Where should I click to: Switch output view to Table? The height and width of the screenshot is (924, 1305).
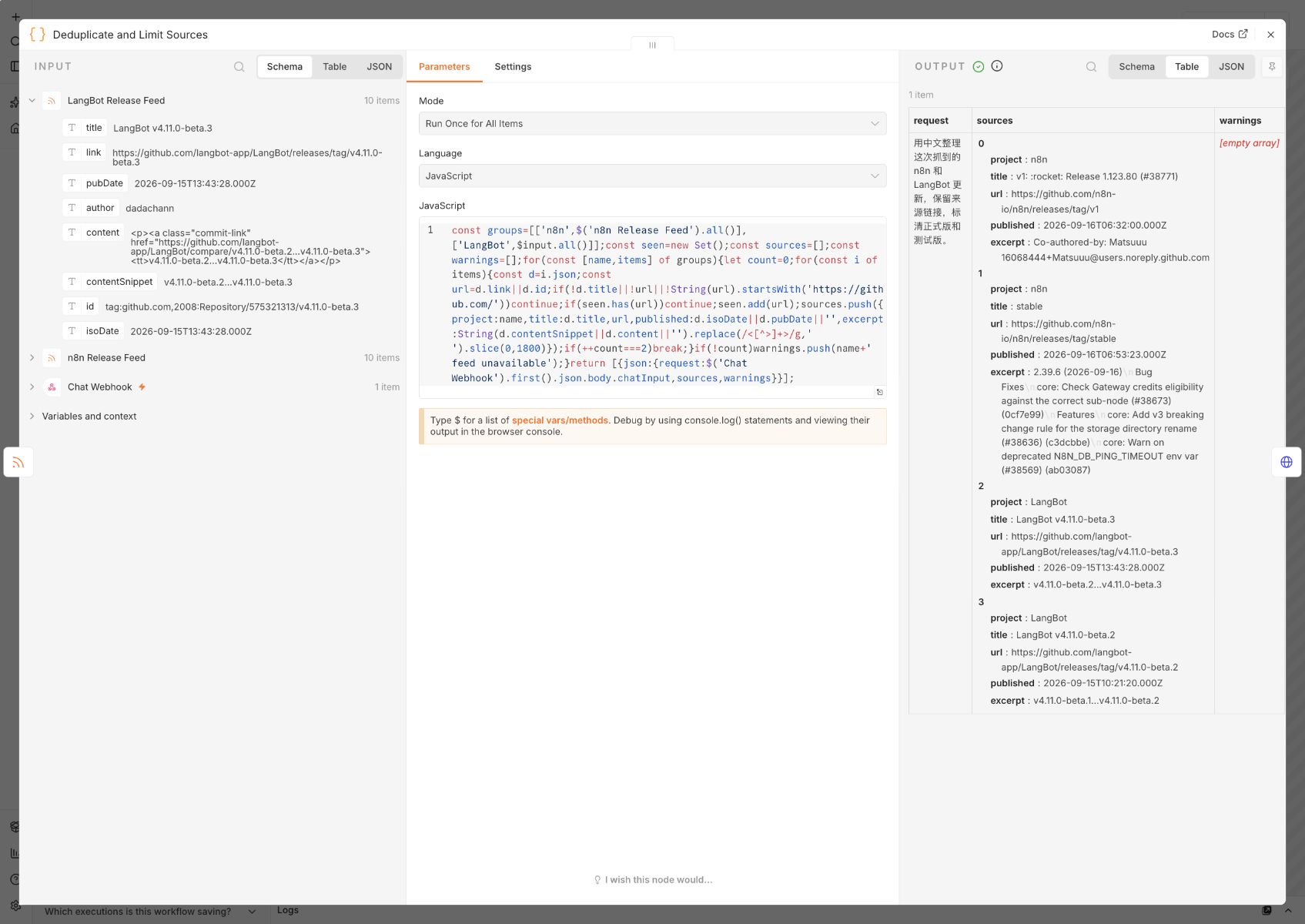(x=1186, y=67)
